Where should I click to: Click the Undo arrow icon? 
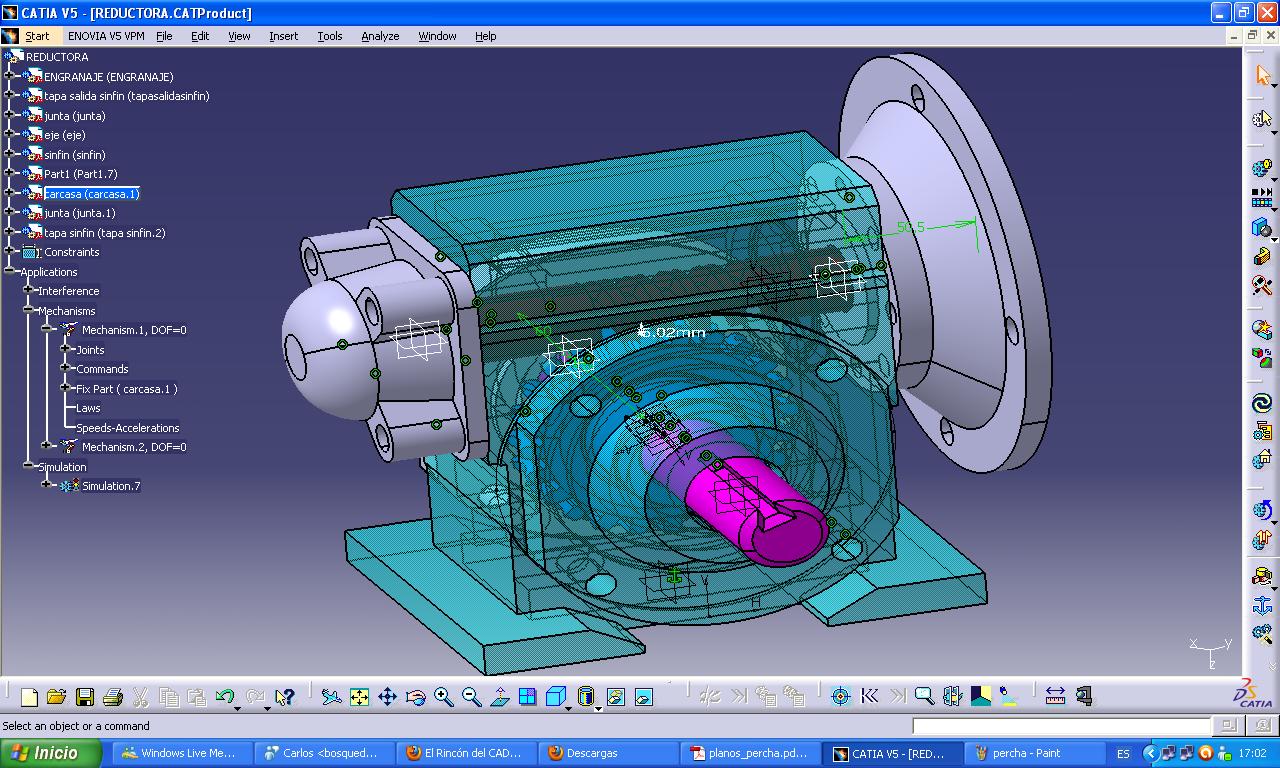pos(224,697)
